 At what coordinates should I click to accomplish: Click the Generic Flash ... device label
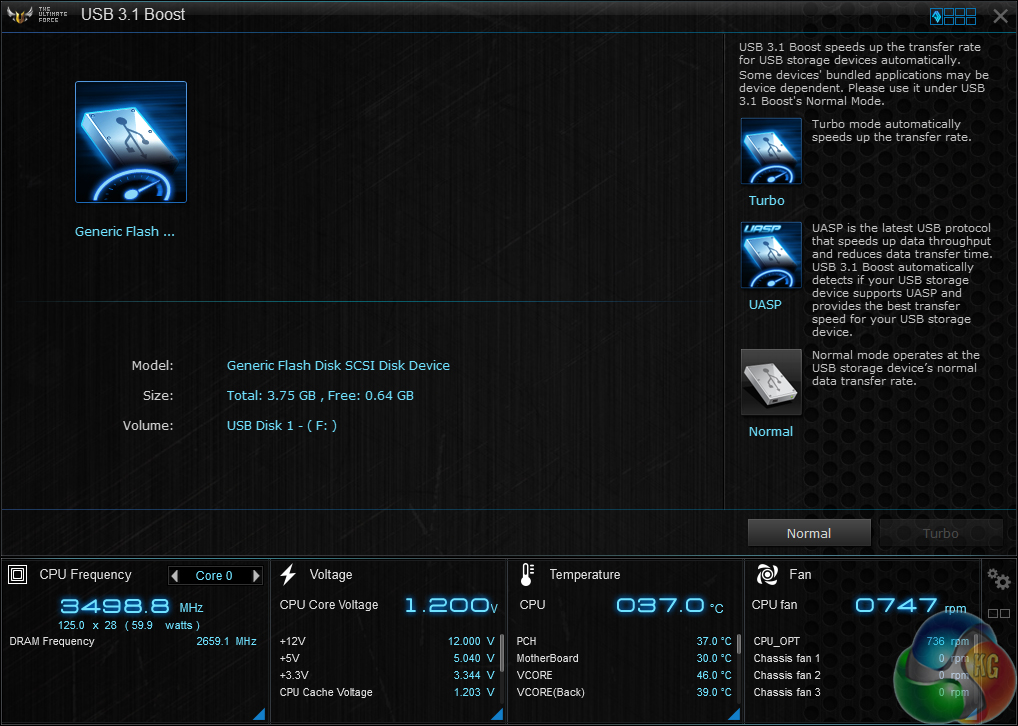[125, 232]
